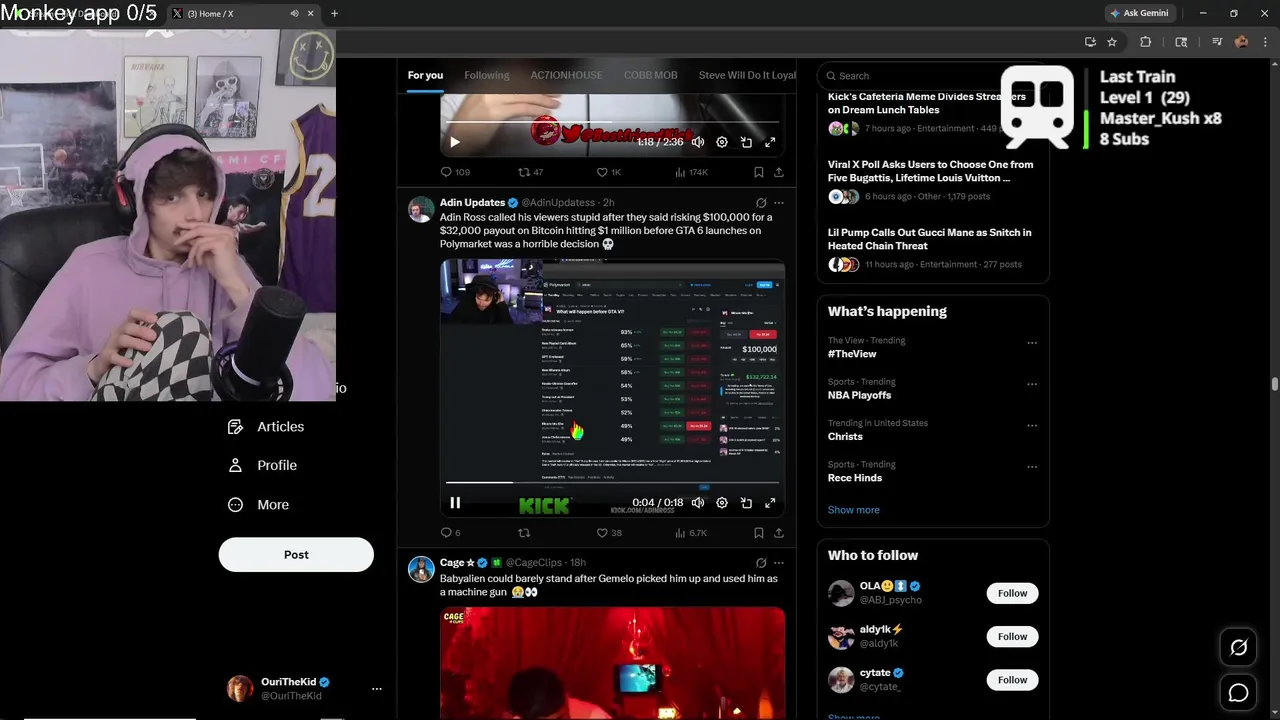Open settings gear on the 0:18 Kick video
The height and width of the screenshot is (720, 1280).
pos(722,503)
